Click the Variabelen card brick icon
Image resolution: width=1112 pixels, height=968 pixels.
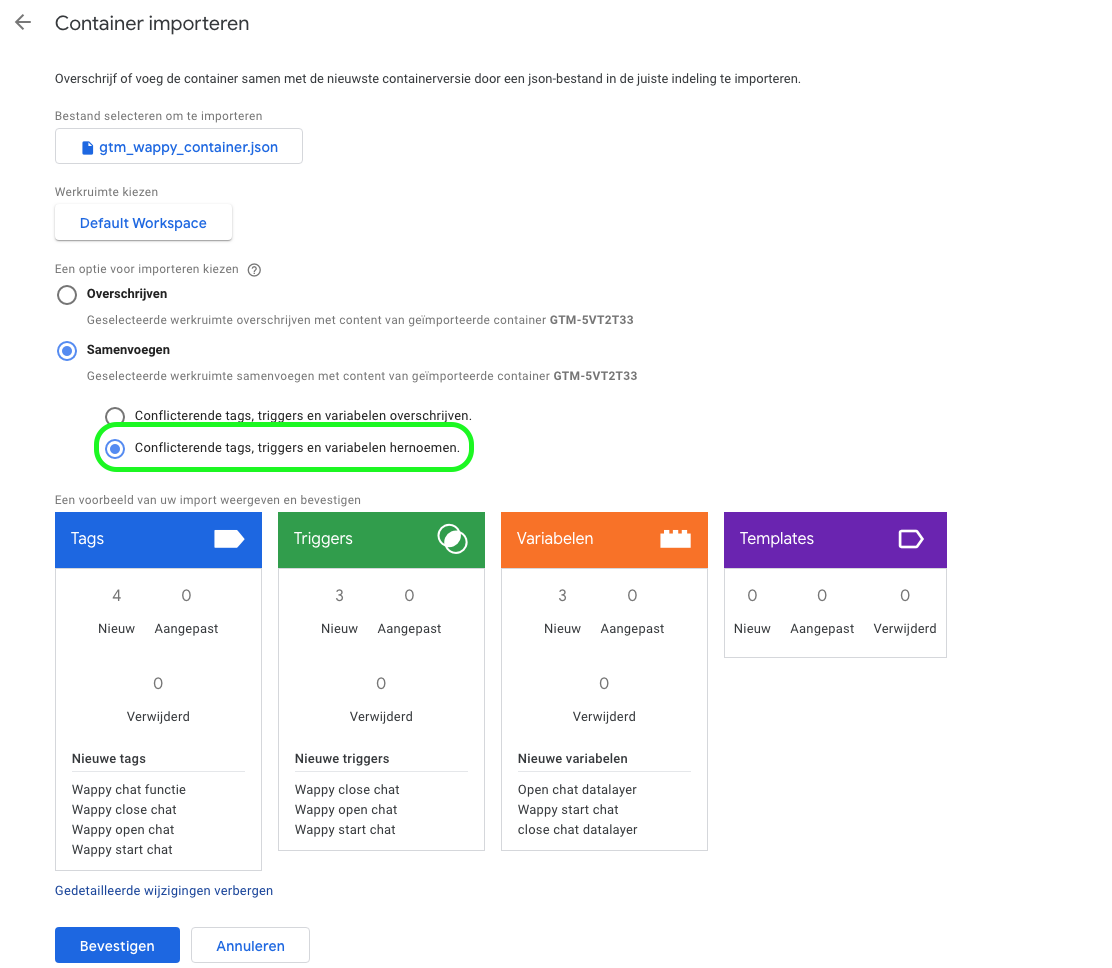[x=675, y=539]
